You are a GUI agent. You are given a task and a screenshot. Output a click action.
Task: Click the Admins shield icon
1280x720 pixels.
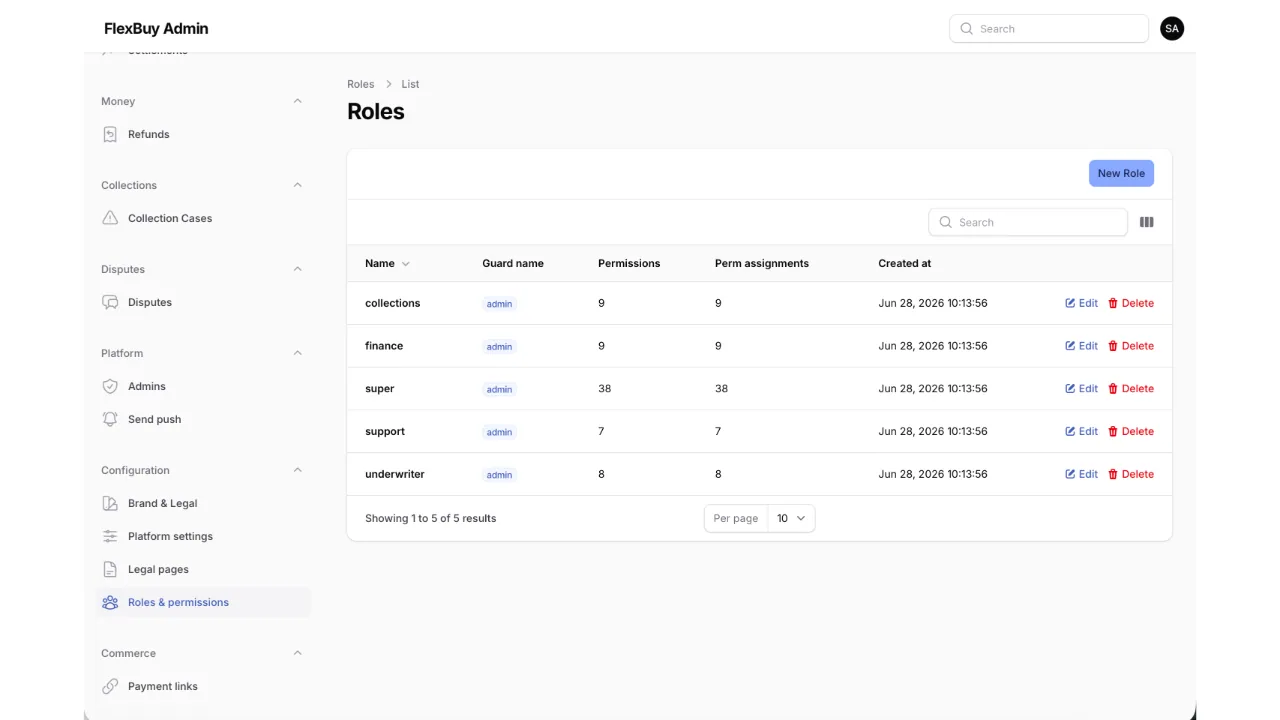110,386
